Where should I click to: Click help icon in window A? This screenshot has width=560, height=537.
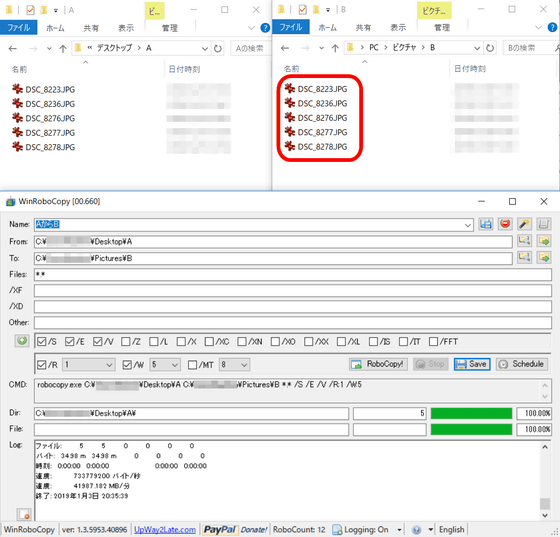(x=265, y=27)
